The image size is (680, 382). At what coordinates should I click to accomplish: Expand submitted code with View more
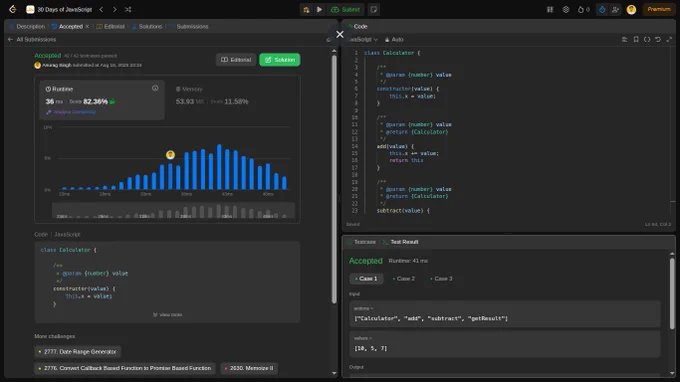pos(167,315)
